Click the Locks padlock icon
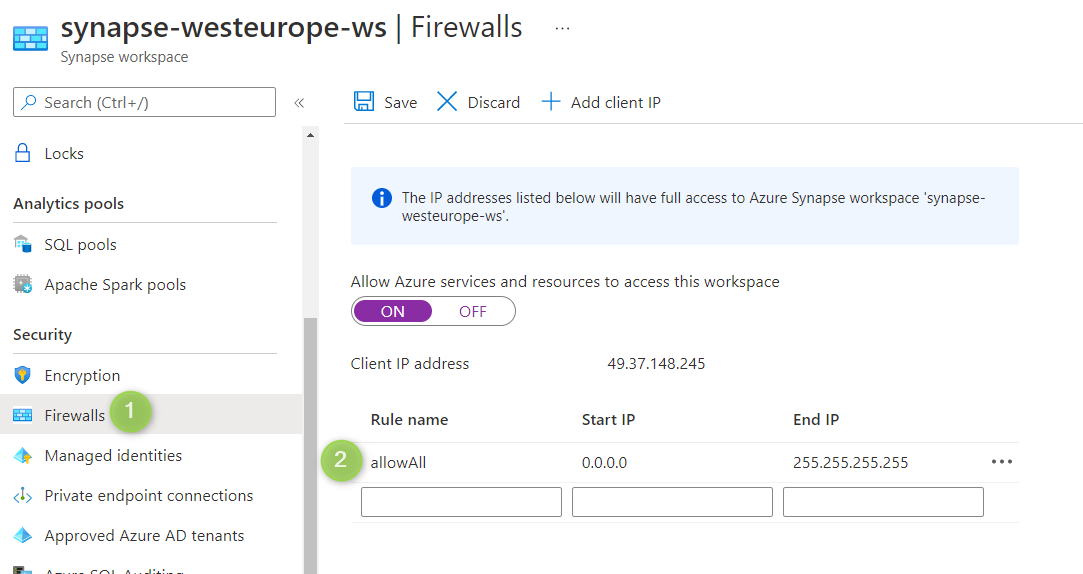 [22, 153]
